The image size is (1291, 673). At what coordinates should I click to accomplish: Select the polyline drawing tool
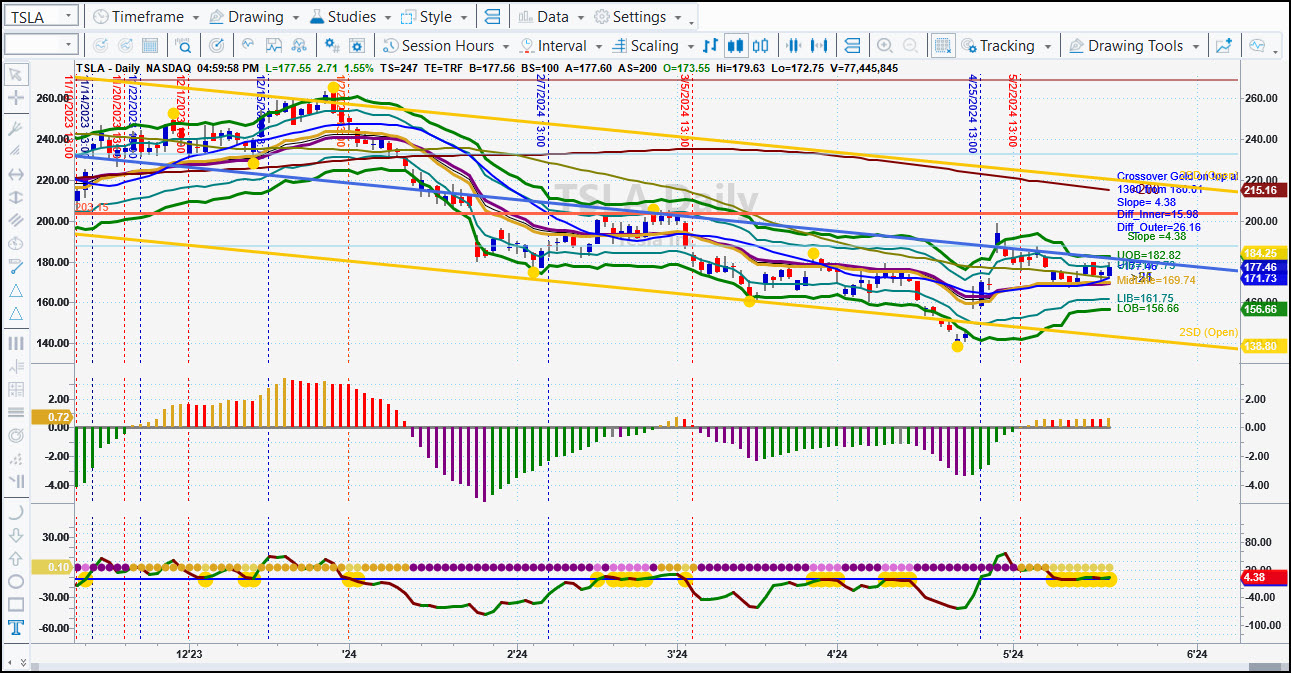coord(15,267)
